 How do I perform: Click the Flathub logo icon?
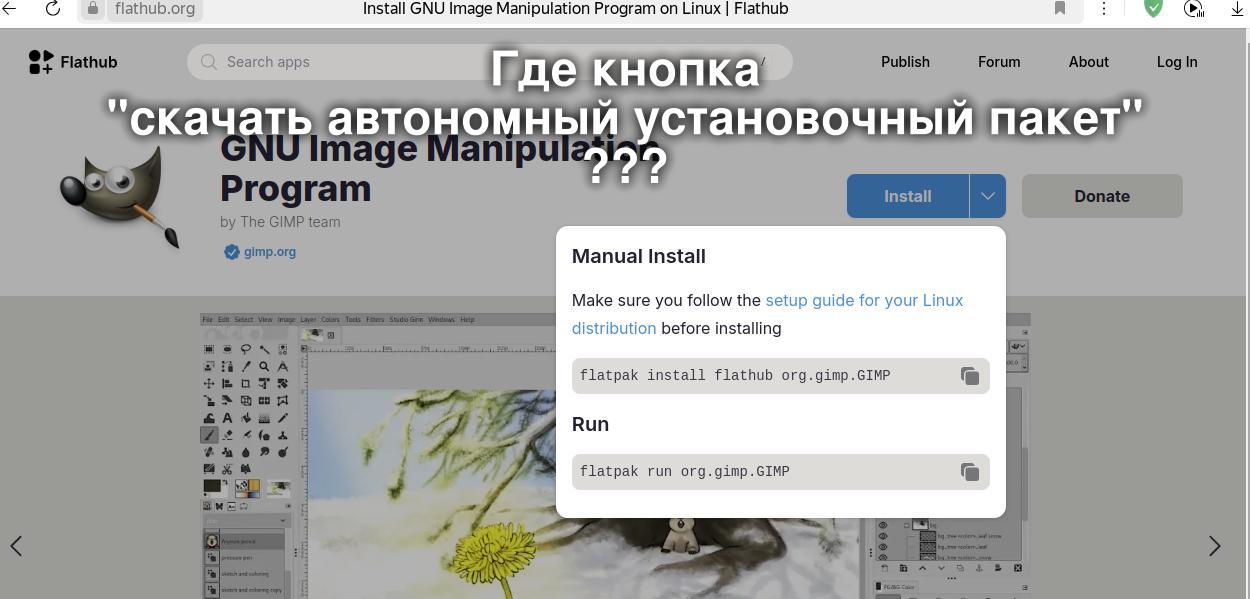(41, 62)
